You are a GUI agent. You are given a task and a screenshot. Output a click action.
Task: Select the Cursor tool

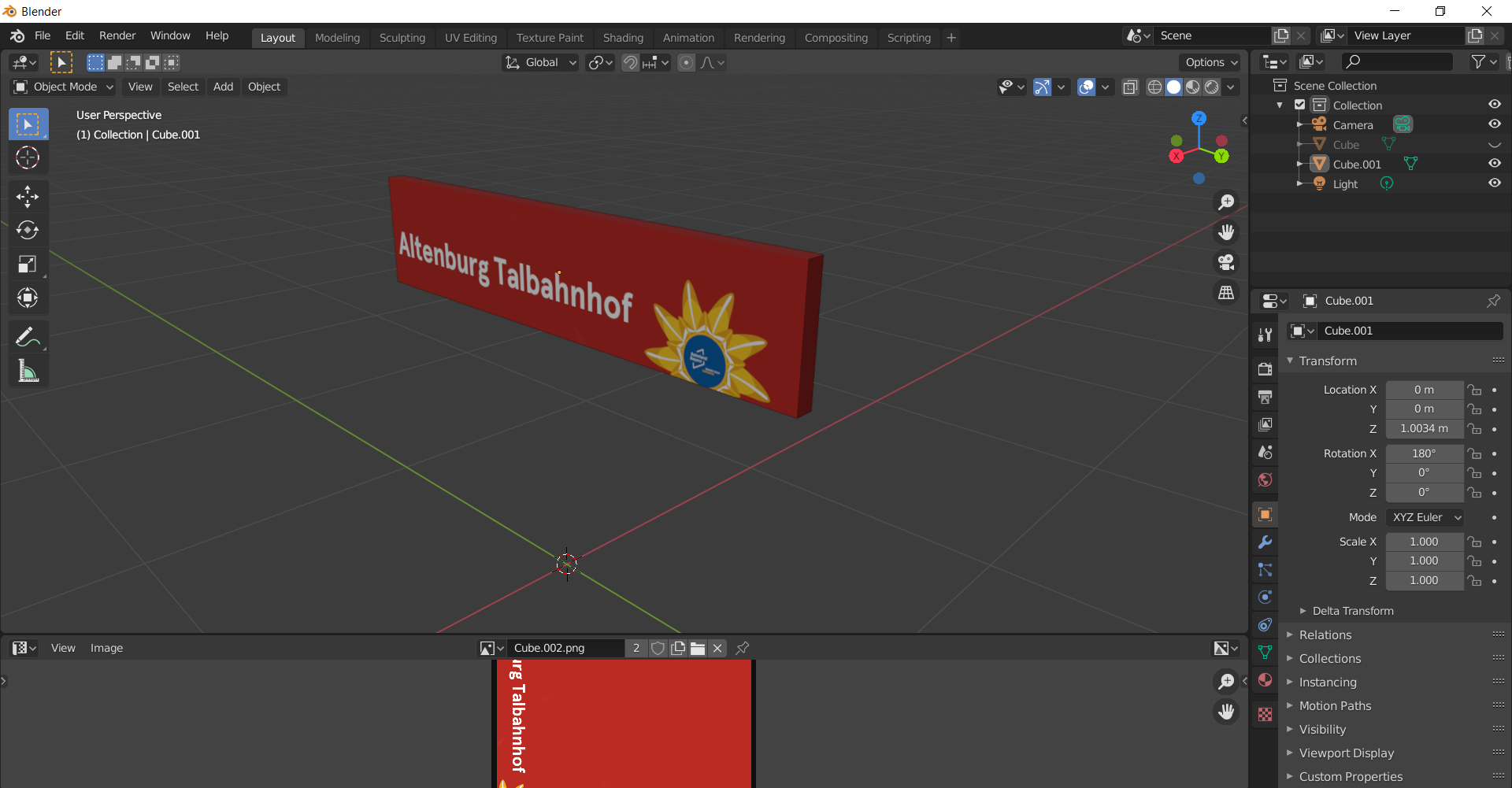click(x=28, y=158)
